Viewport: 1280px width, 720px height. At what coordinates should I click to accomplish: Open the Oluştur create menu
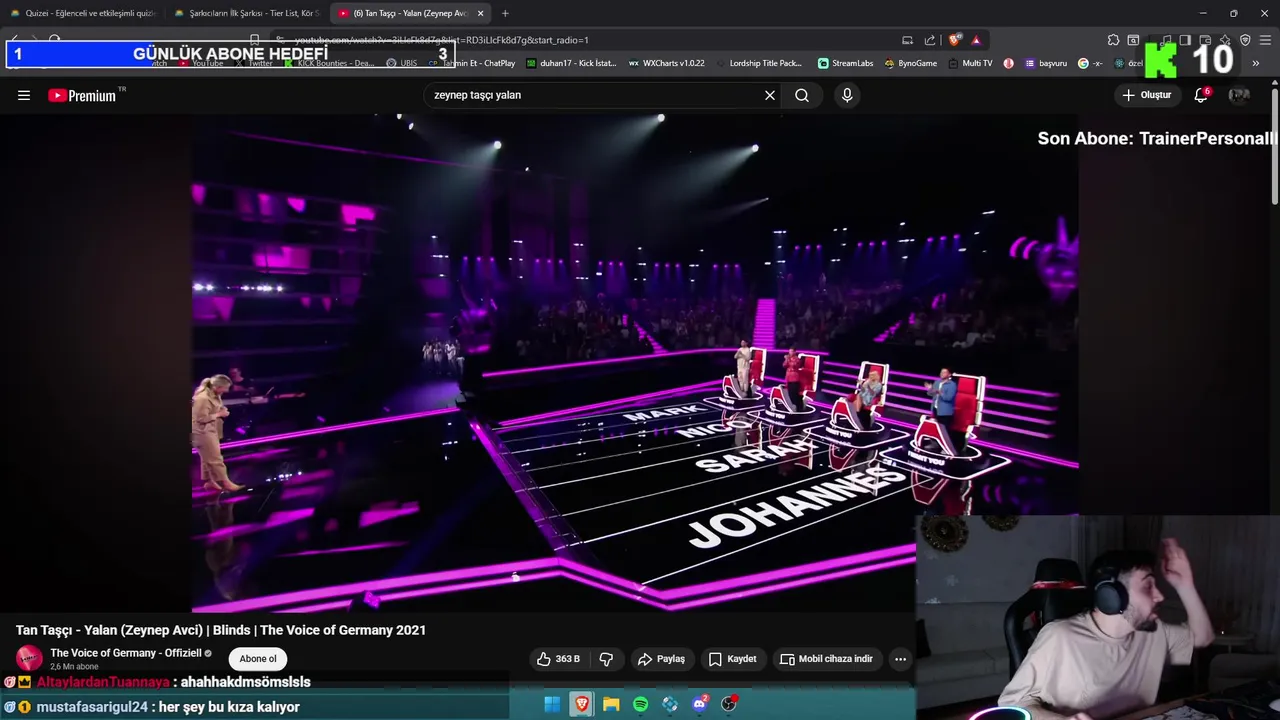(1147, 95)
